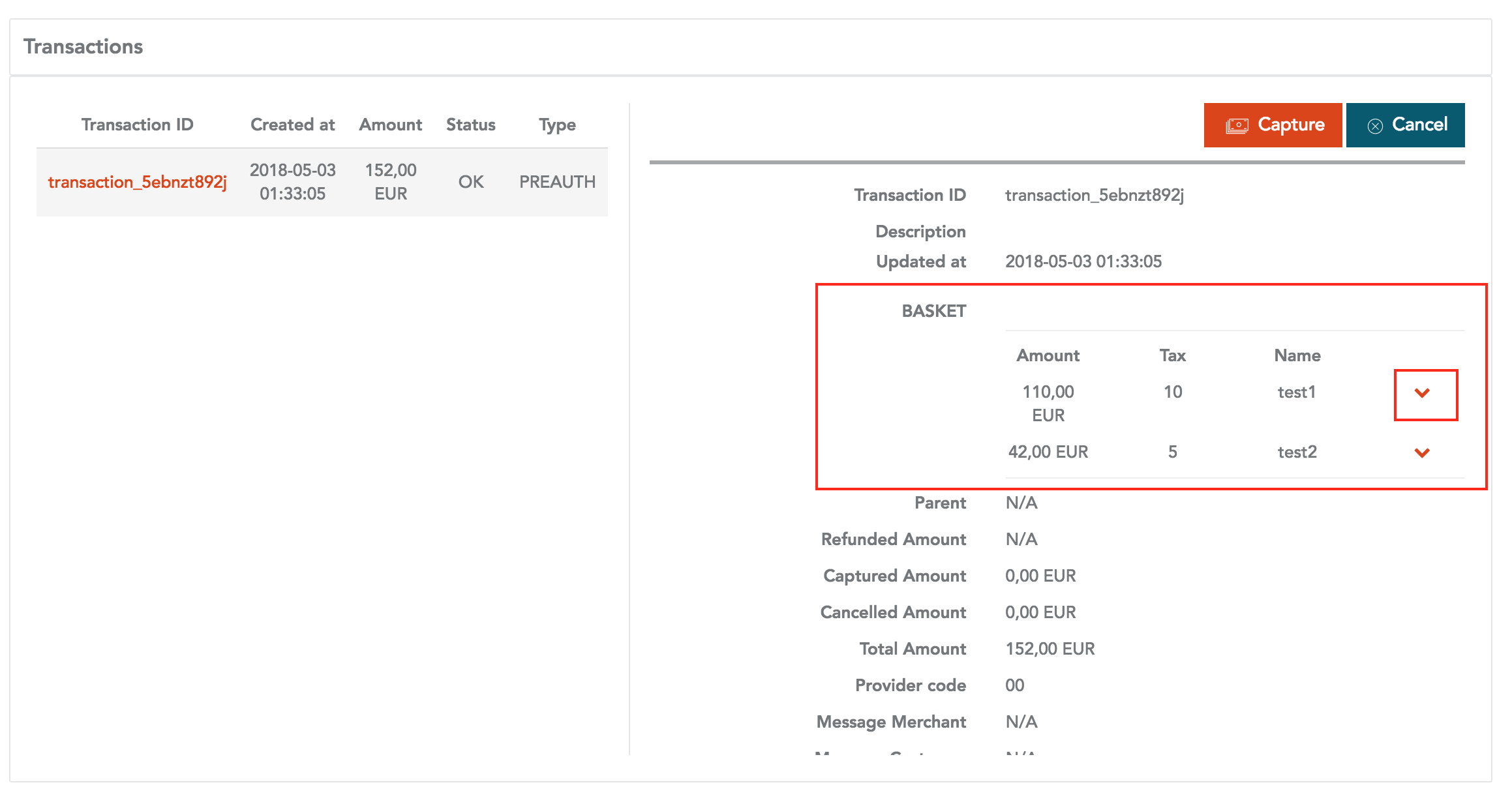Click the Basket Name column header
Image resolution: width=1512 pixels, height=802 pixels.
pos(1297,355)
